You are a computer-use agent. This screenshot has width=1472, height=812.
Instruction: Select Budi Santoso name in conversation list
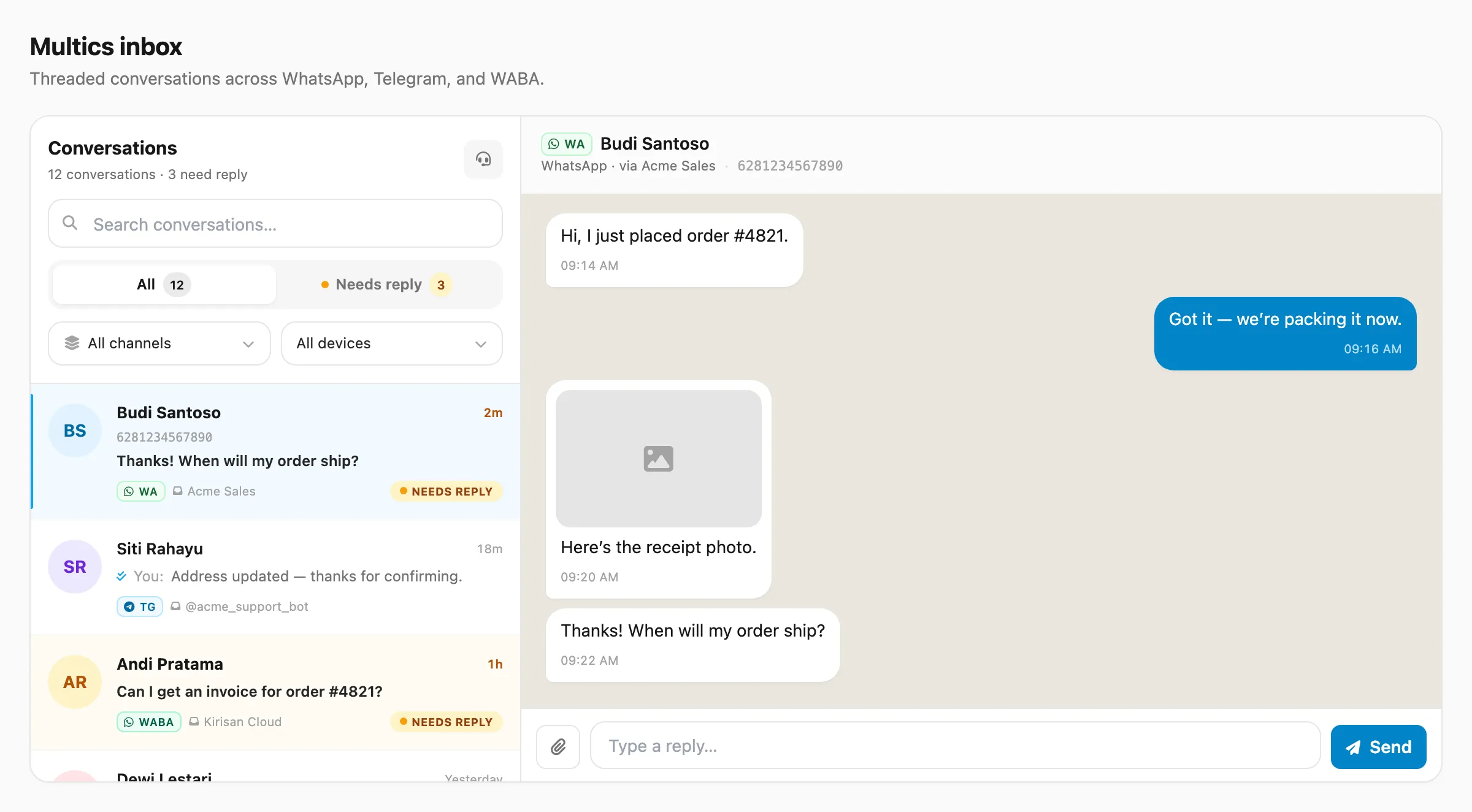pyautogui.click(x=169, y=412)
